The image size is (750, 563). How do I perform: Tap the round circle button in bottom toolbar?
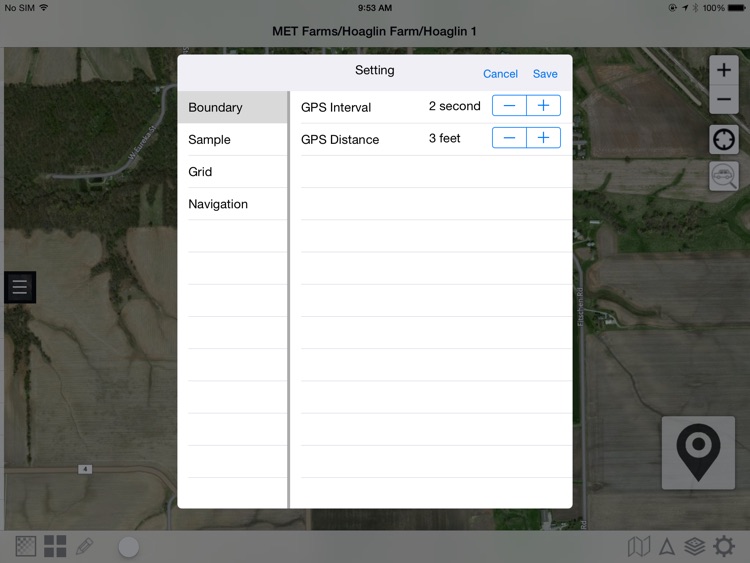tap(129, 547)
